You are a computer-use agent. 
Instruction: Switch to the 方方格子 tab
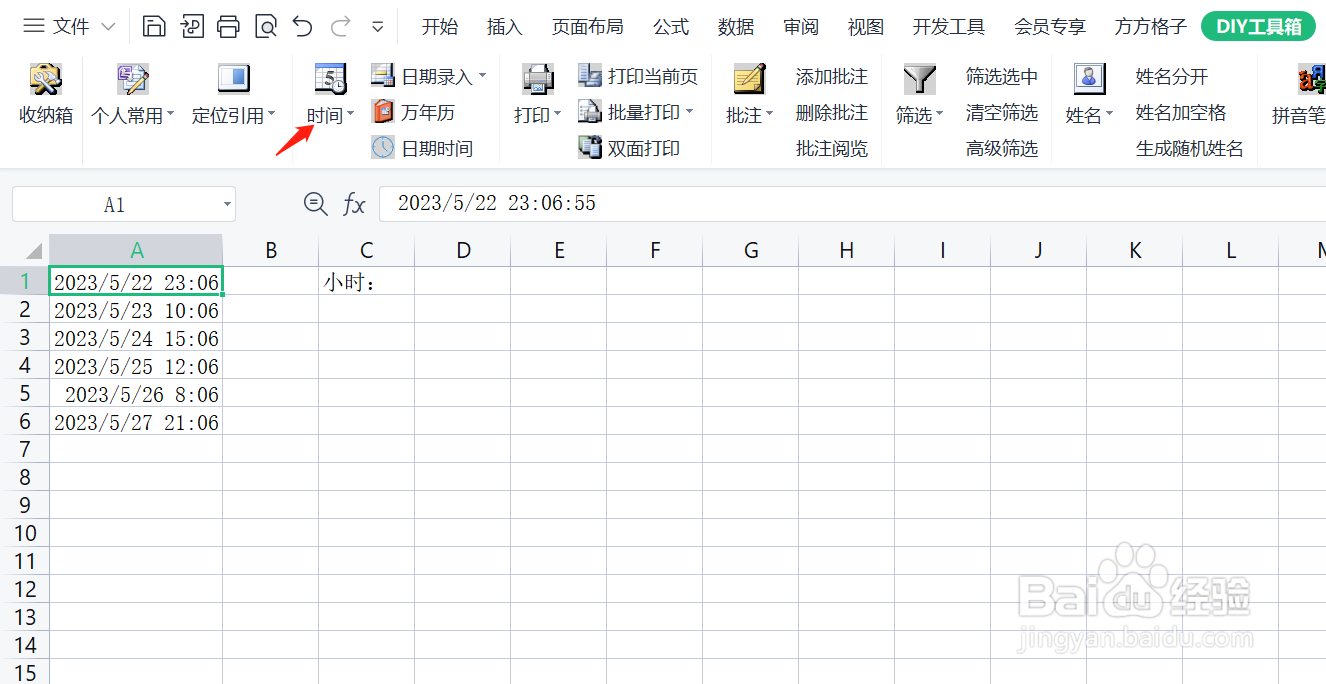1151,27
